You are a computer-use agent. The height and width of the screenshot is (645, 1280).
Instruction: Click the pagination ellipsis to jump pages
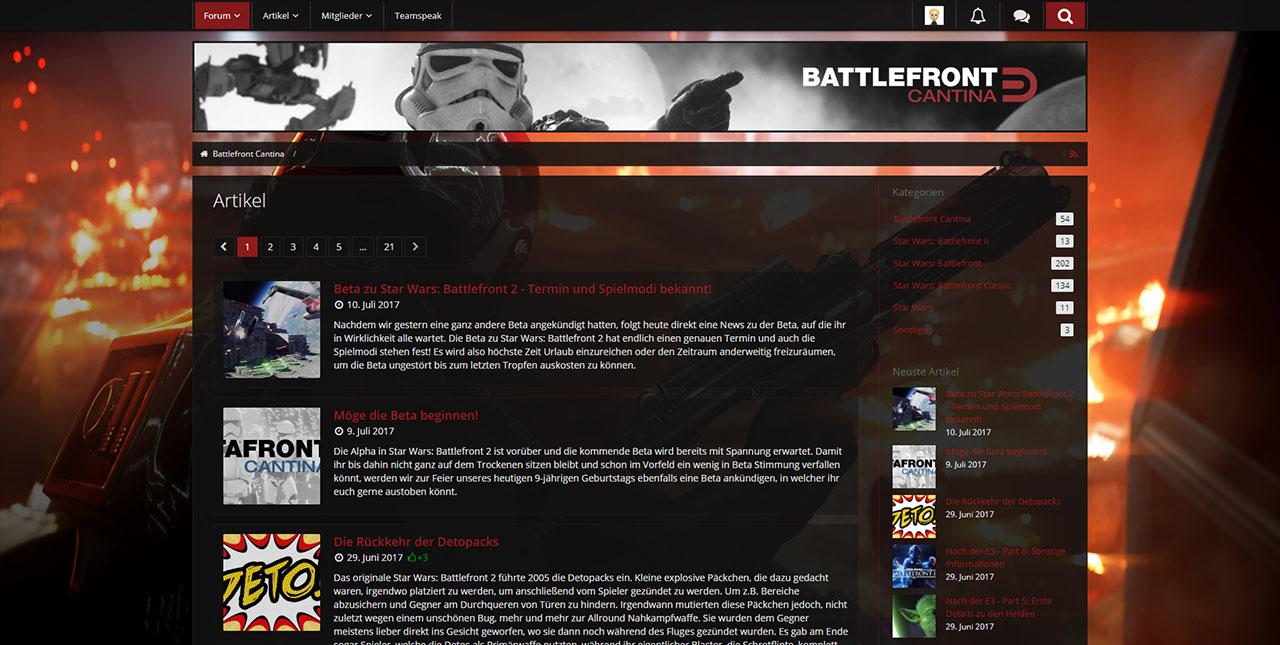coord(363,247)
